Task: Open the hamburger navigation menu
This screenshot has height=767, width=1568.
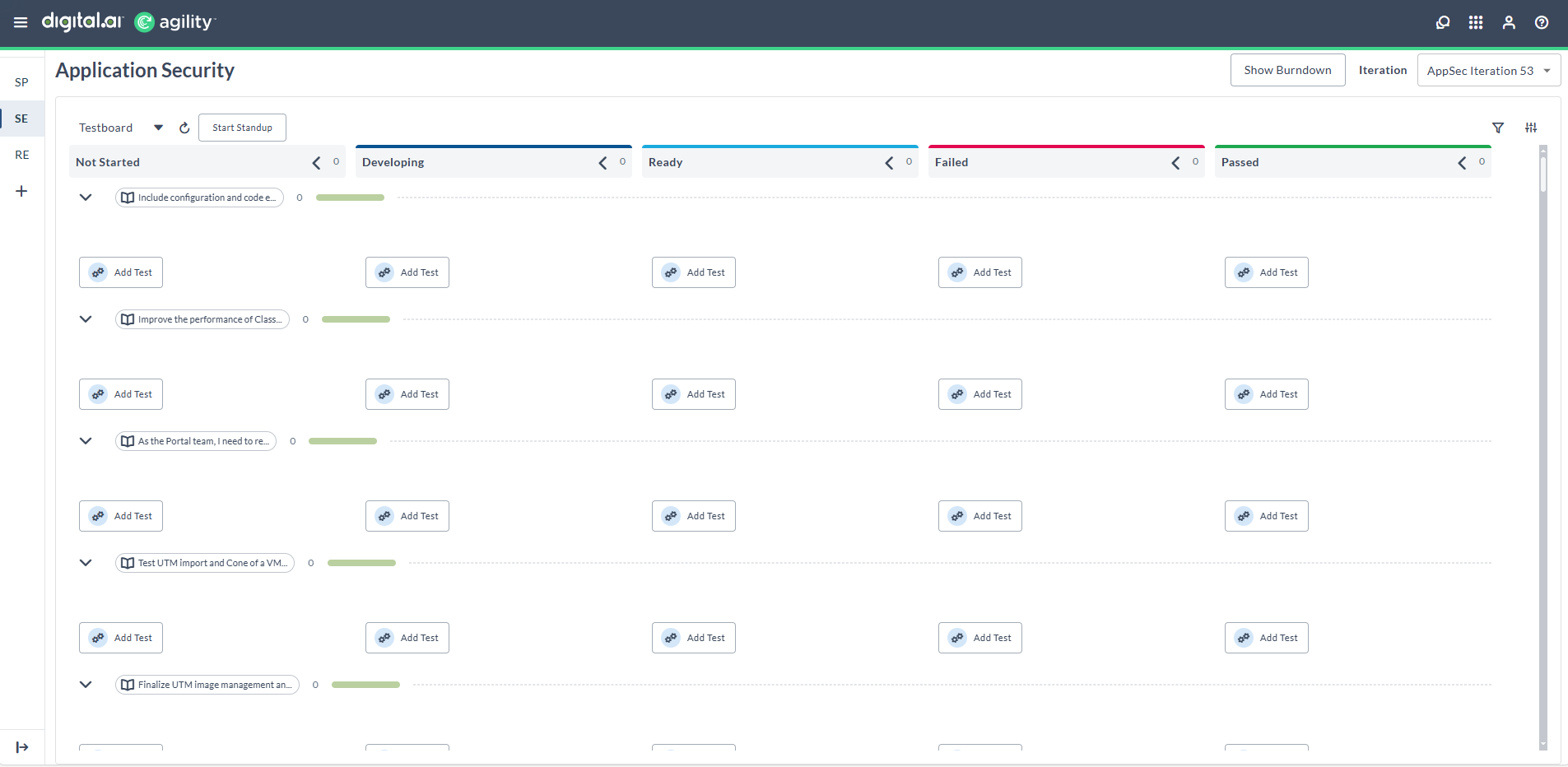Action: (x=21, y=22)
